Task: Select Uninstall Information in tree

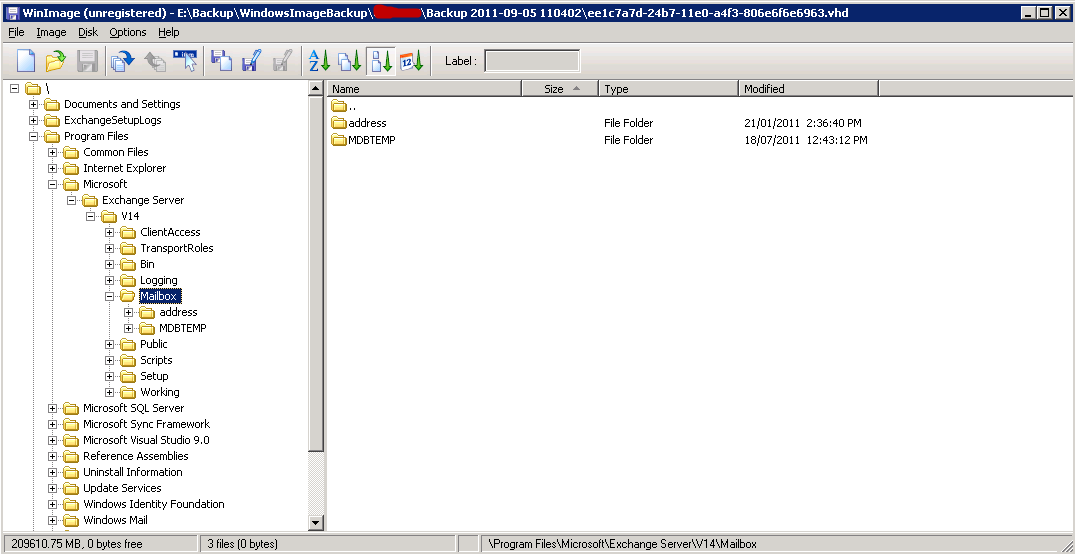Action: [133, 472]
